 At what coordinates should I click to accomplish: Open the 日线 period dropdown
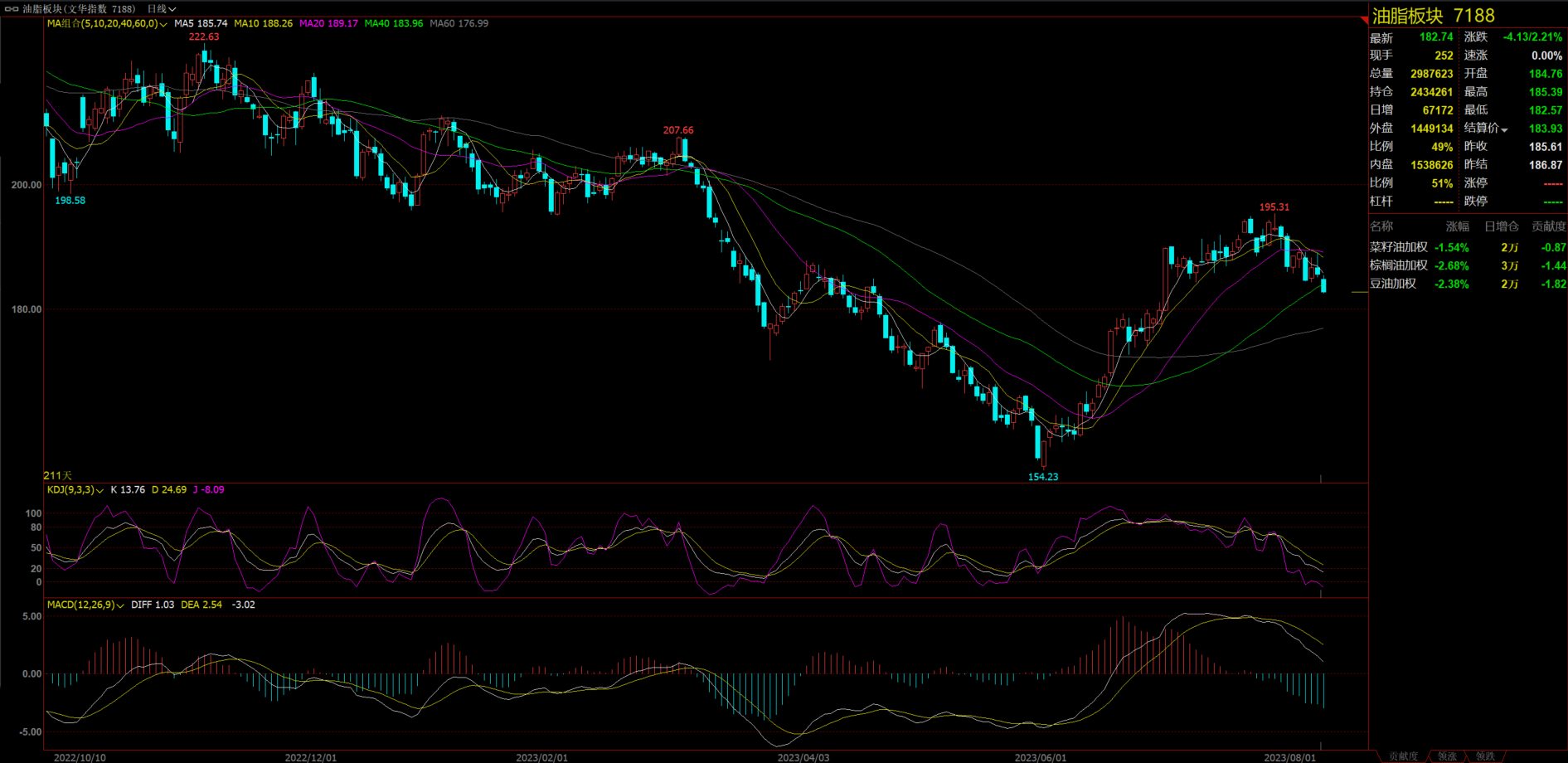tap(162, 9)
